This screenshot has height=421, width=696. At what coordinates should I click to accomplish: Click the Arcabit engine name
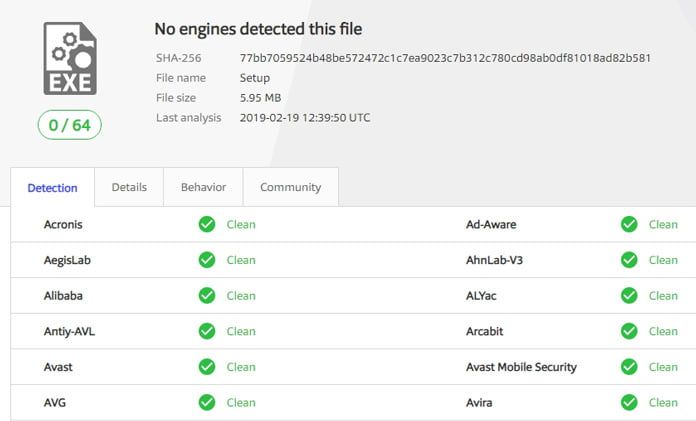(485, 331)
